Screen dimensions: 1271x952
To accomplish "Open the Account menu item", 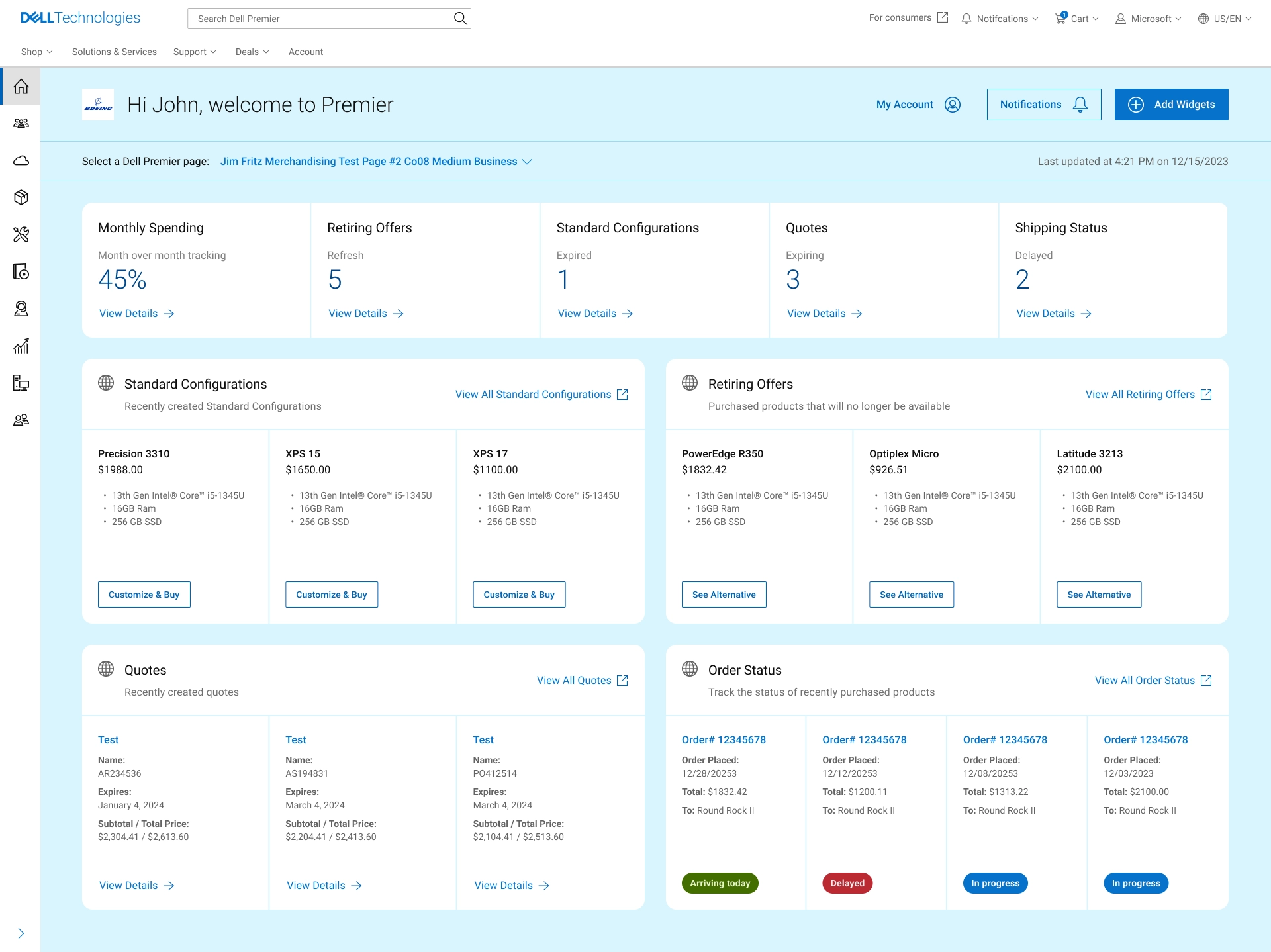I will (x=306, y=52).
